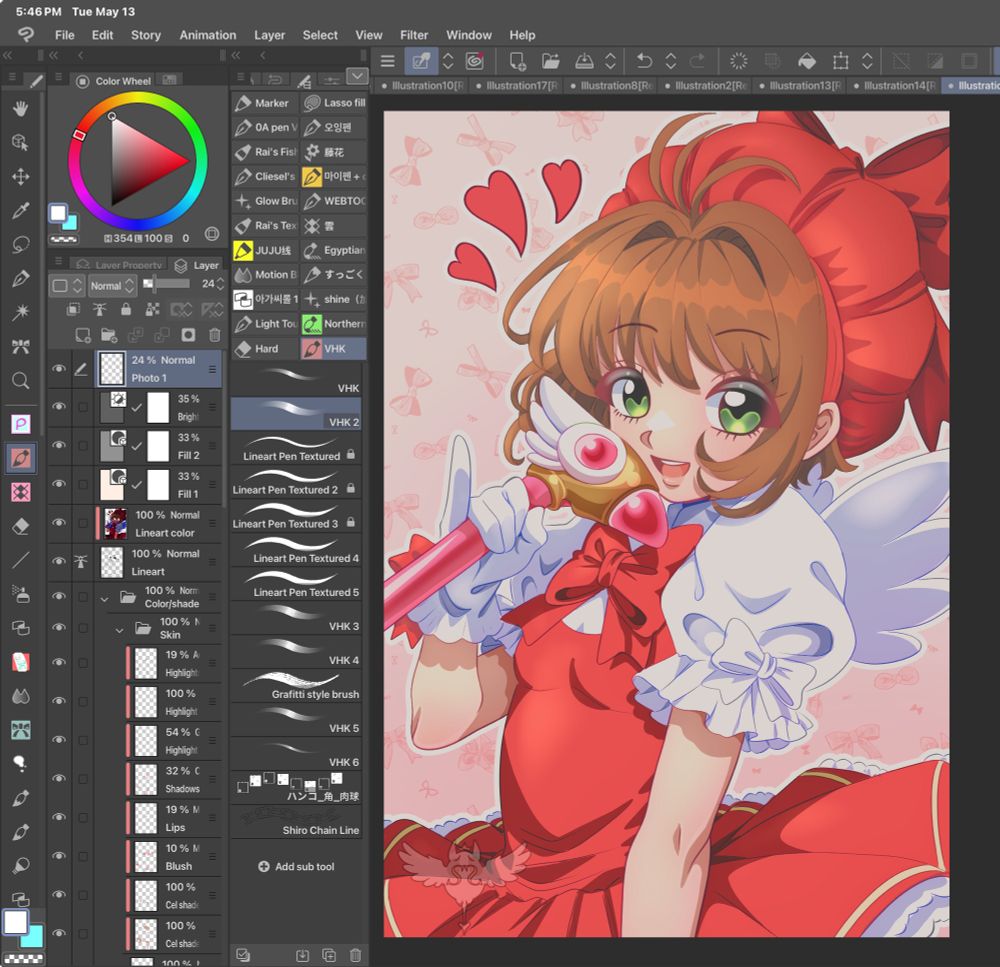Select the Lineart color layer thumbnail
This screenshot has width=1000, height=967.
[x=115, y=523]
